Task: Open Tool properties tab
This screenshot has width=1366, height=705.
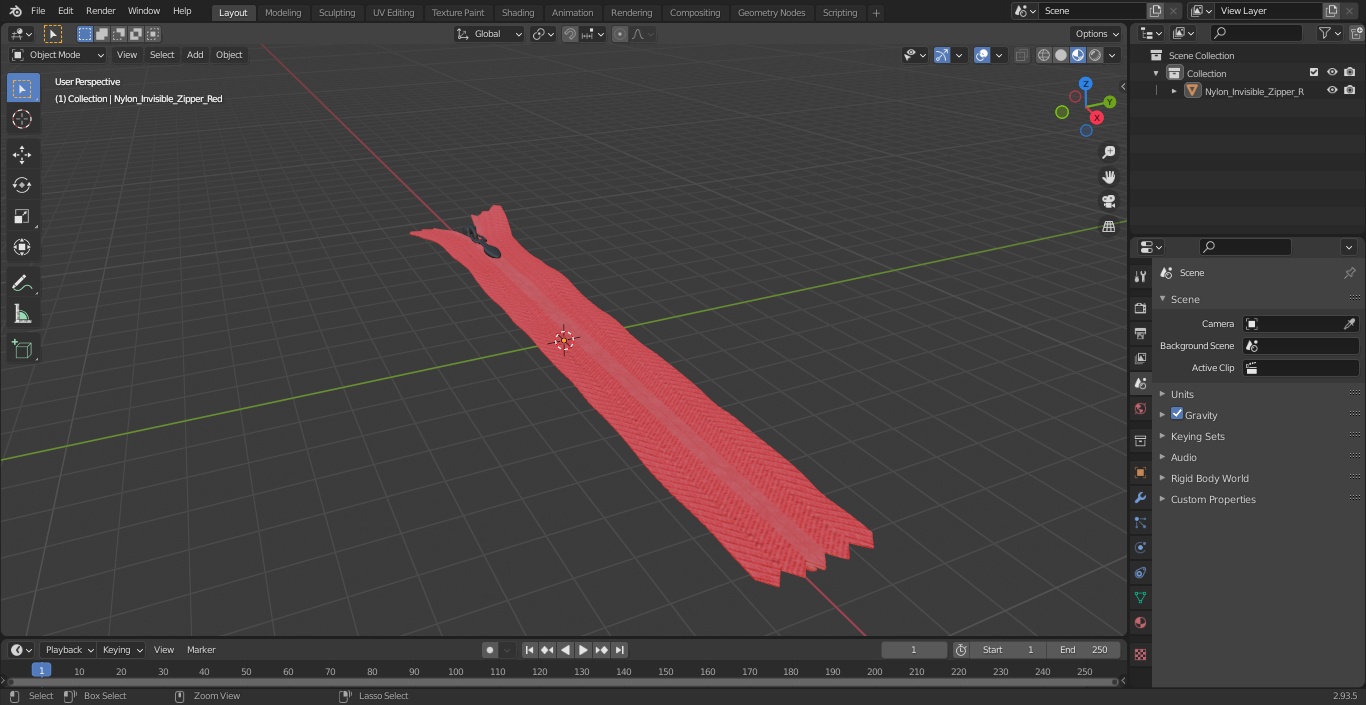Action: point(1140,277)
